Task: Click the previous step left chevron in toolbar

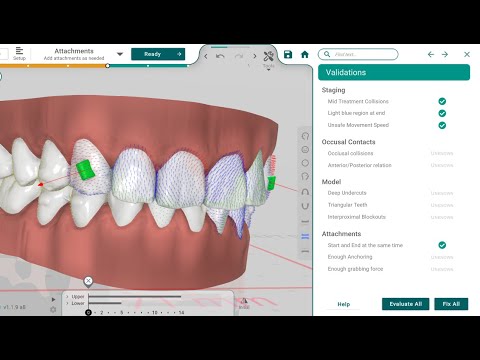Action: tap(206, 56)
